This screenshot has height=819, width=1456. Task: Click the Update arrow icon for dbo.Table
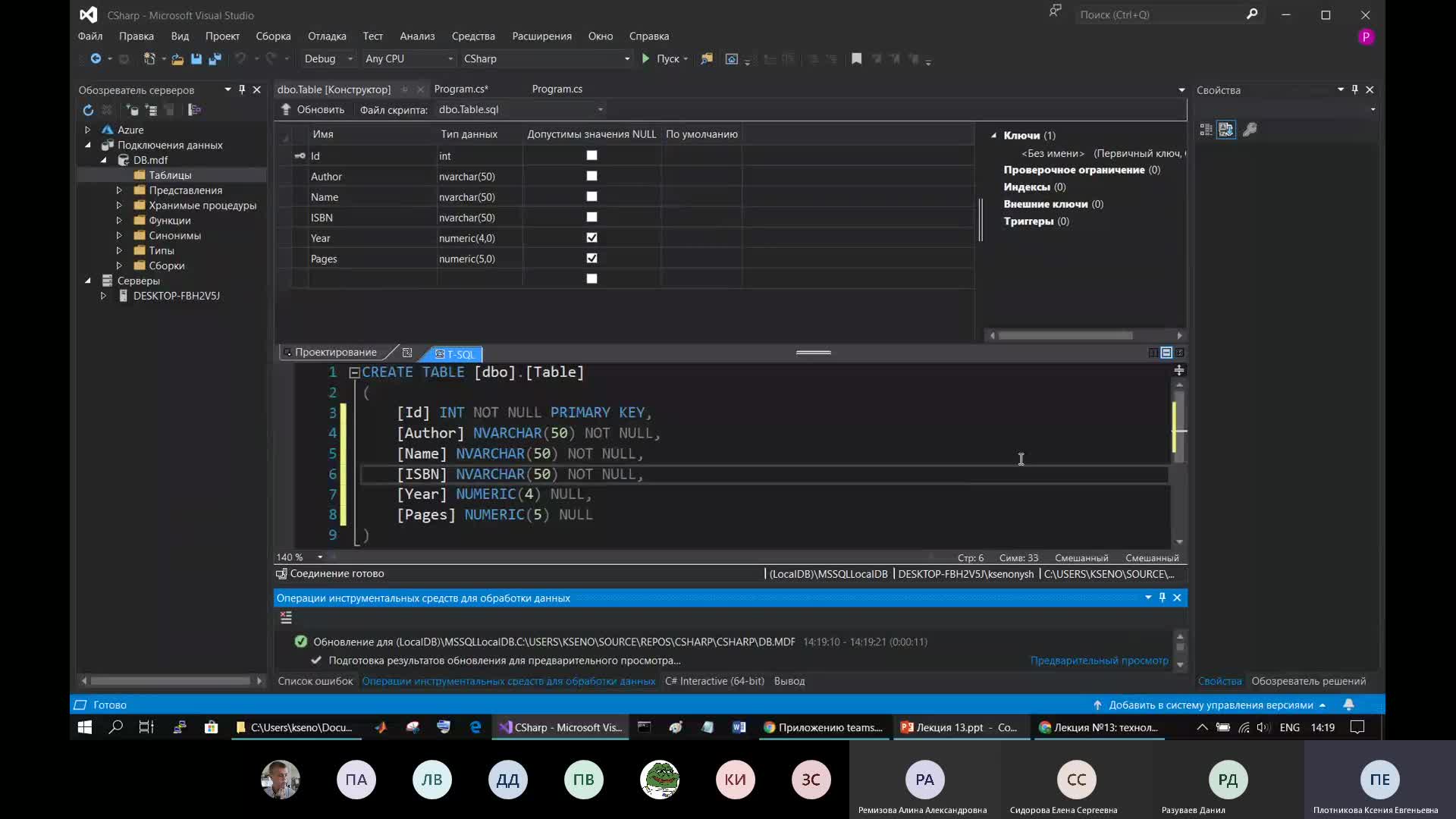pos(286,109)
